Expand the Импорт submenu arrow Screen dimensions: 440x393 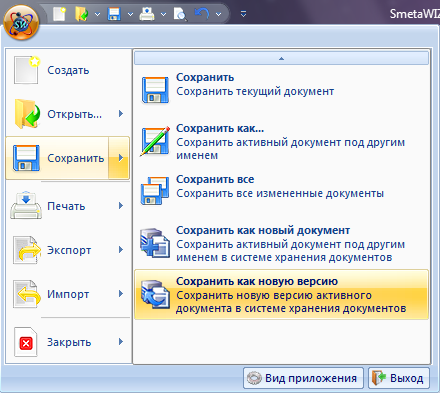tap(121, 294)
